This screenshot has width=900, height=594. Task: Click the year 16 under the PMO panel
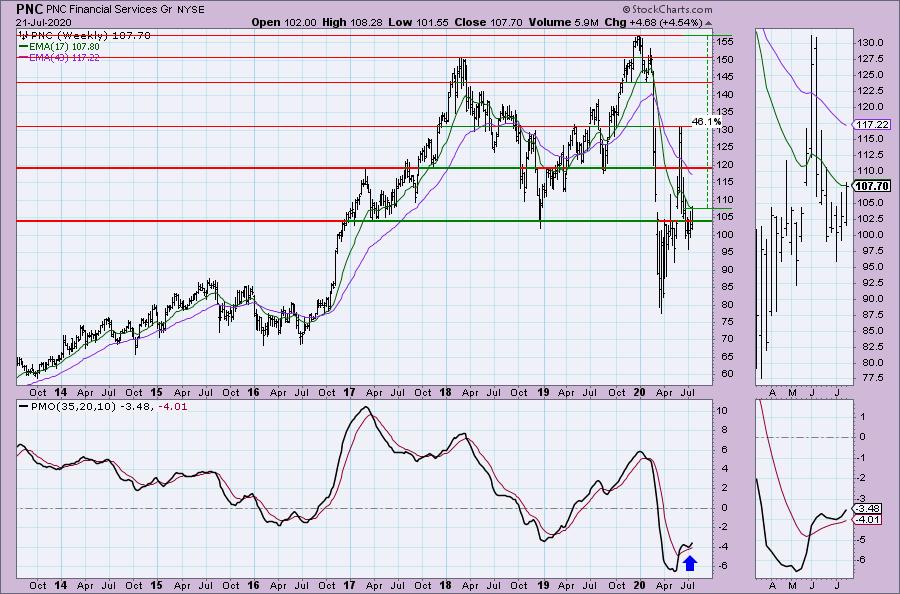pos(253,586)
